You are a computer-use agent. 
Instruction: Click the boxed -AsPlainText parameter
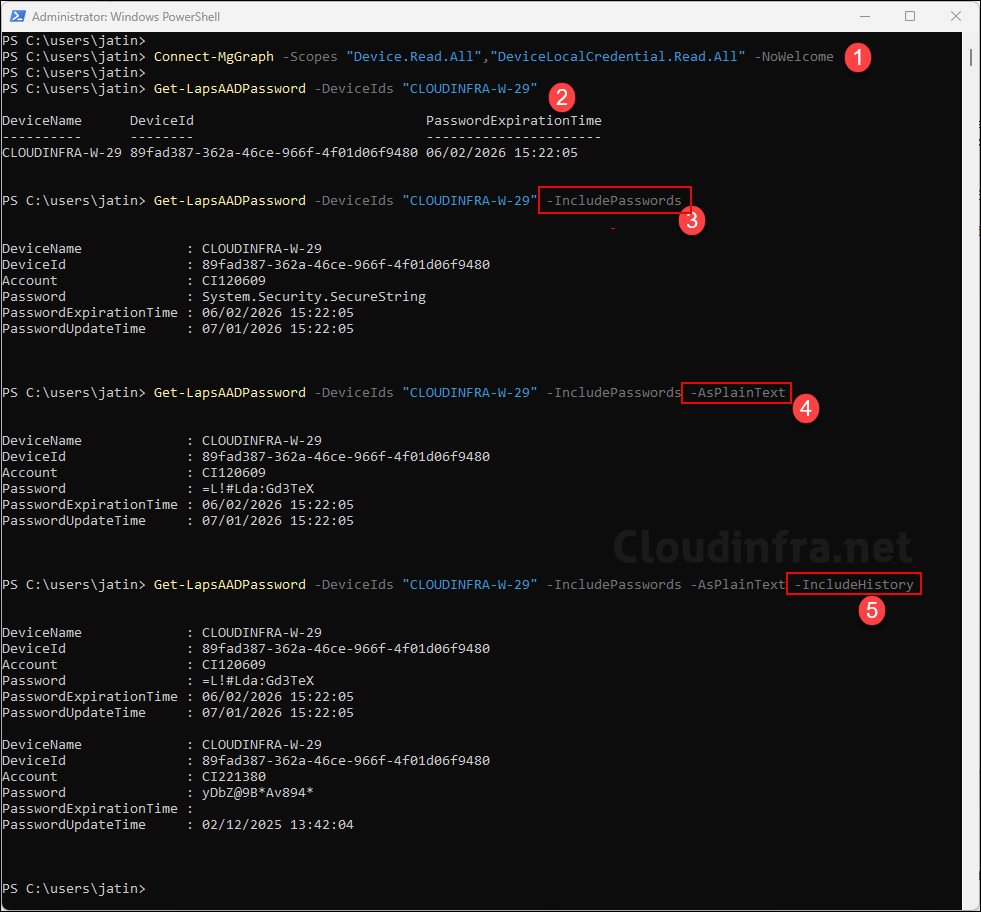pyautogui.click(x=738, y=393)
